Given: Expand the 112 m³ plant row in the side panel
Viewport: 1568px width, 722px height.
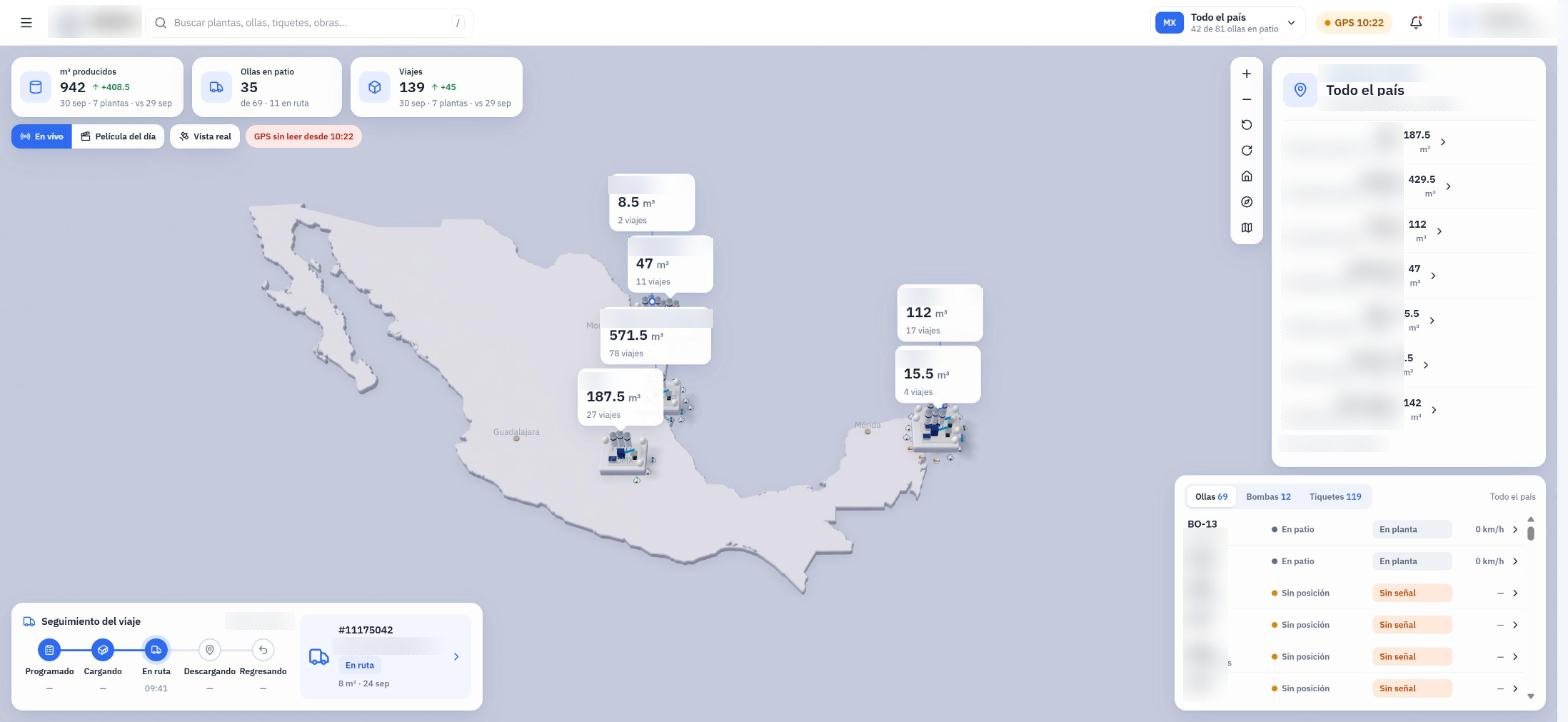Looking at the screenshot, I should tap(1439, 231).
